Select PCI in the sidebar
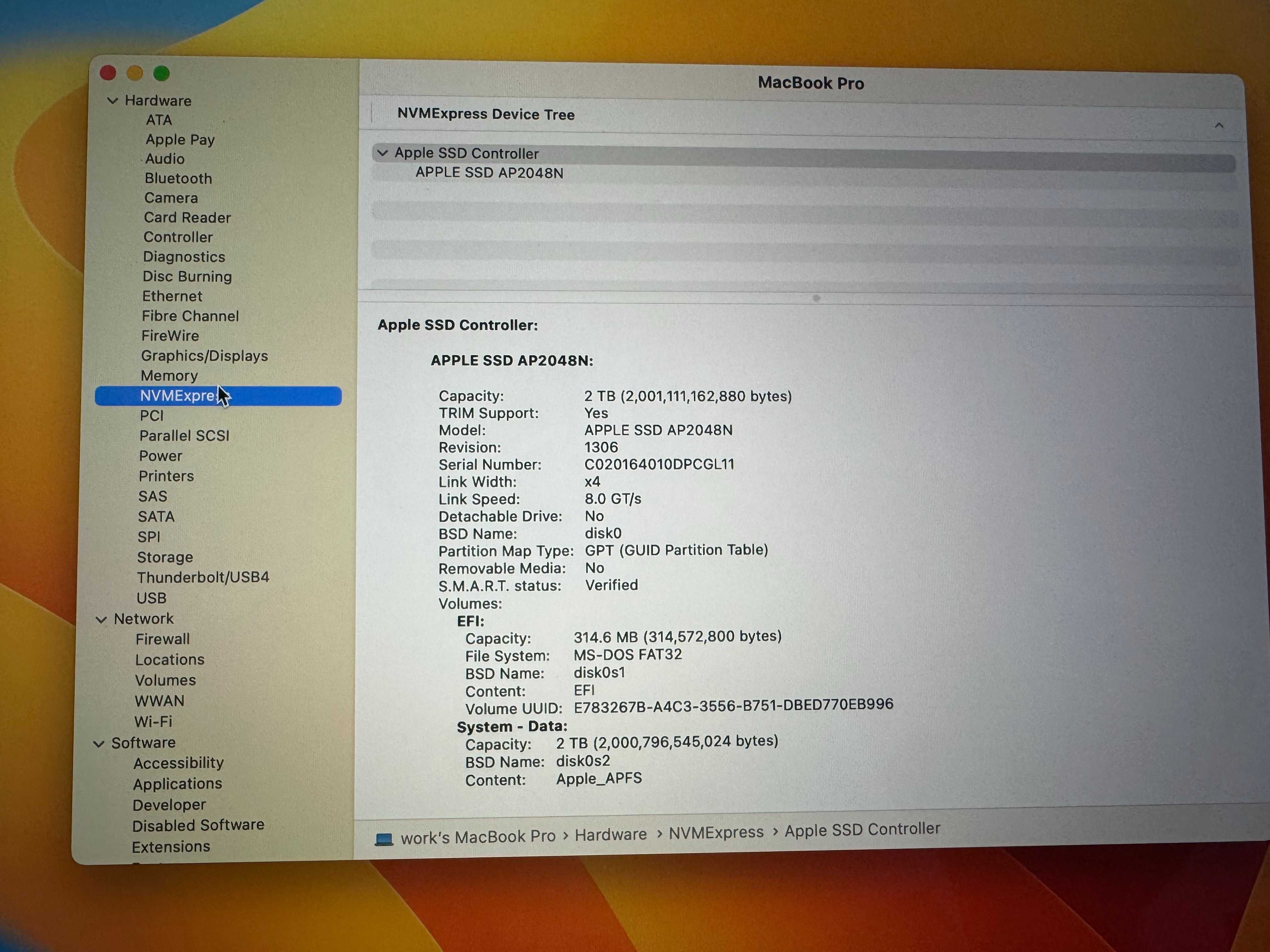Image resolution: width=1270 pixels, height=952 pixels. pos(152,416)
